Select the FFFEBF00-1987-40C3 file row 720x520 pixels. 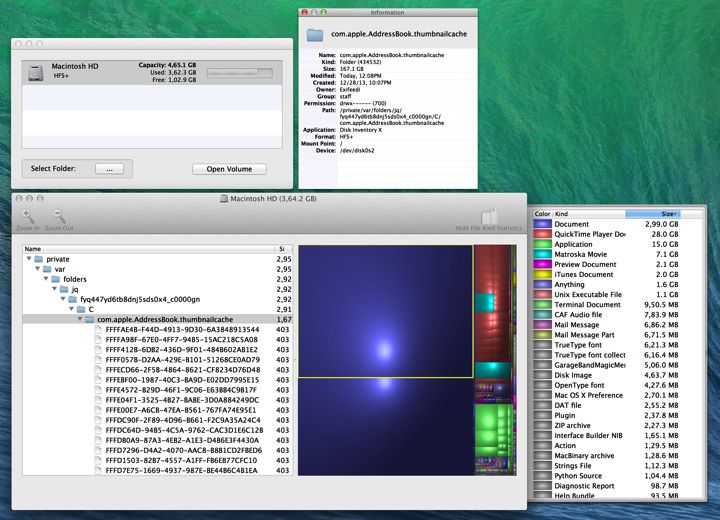[x=157, y=380]
